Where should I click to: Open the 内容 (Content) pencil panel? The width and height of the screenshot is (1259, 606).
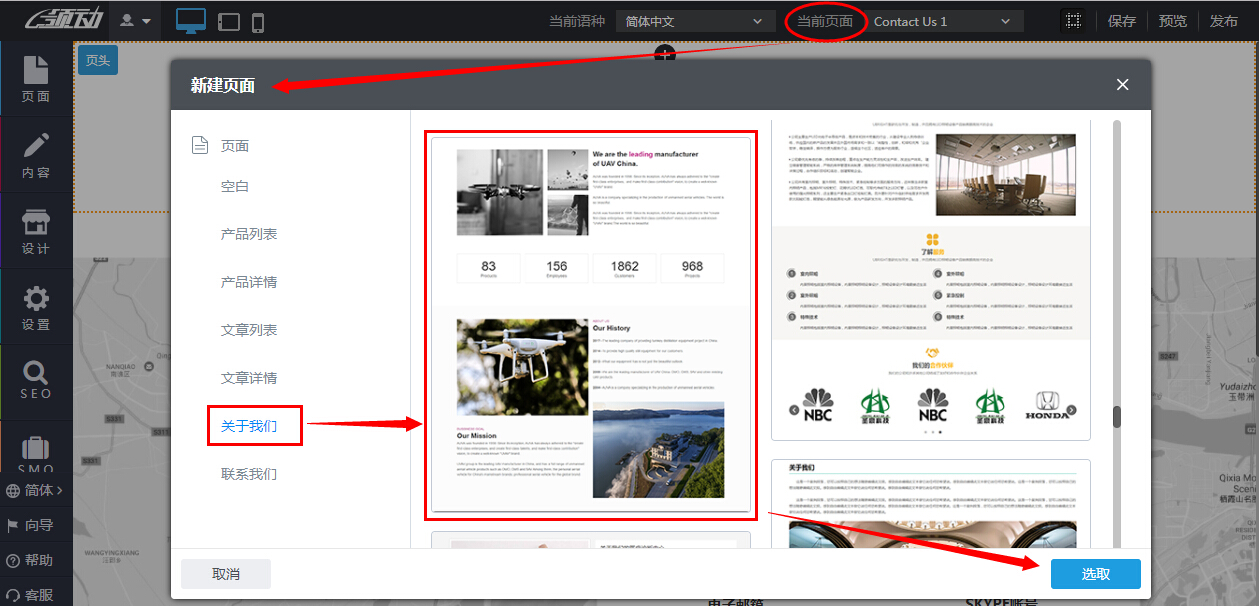[x=36, y=156]
